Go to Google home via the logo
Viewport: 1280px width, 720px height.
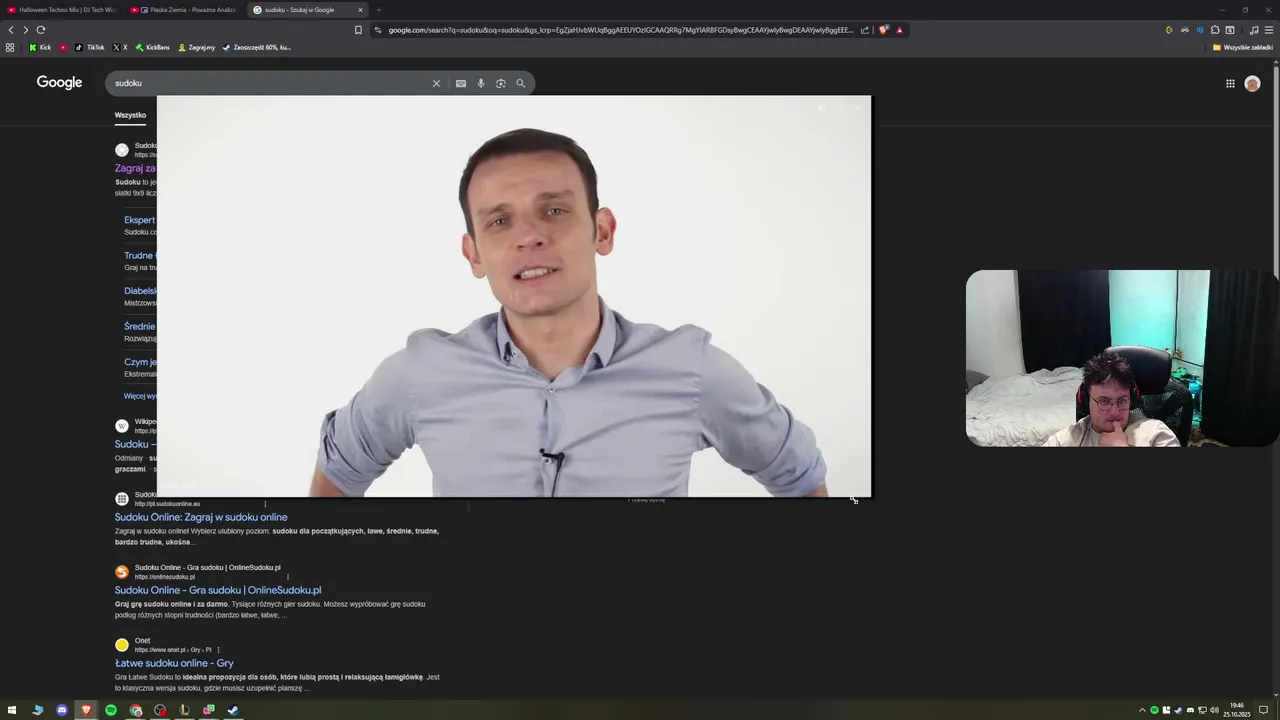(59, 82)
